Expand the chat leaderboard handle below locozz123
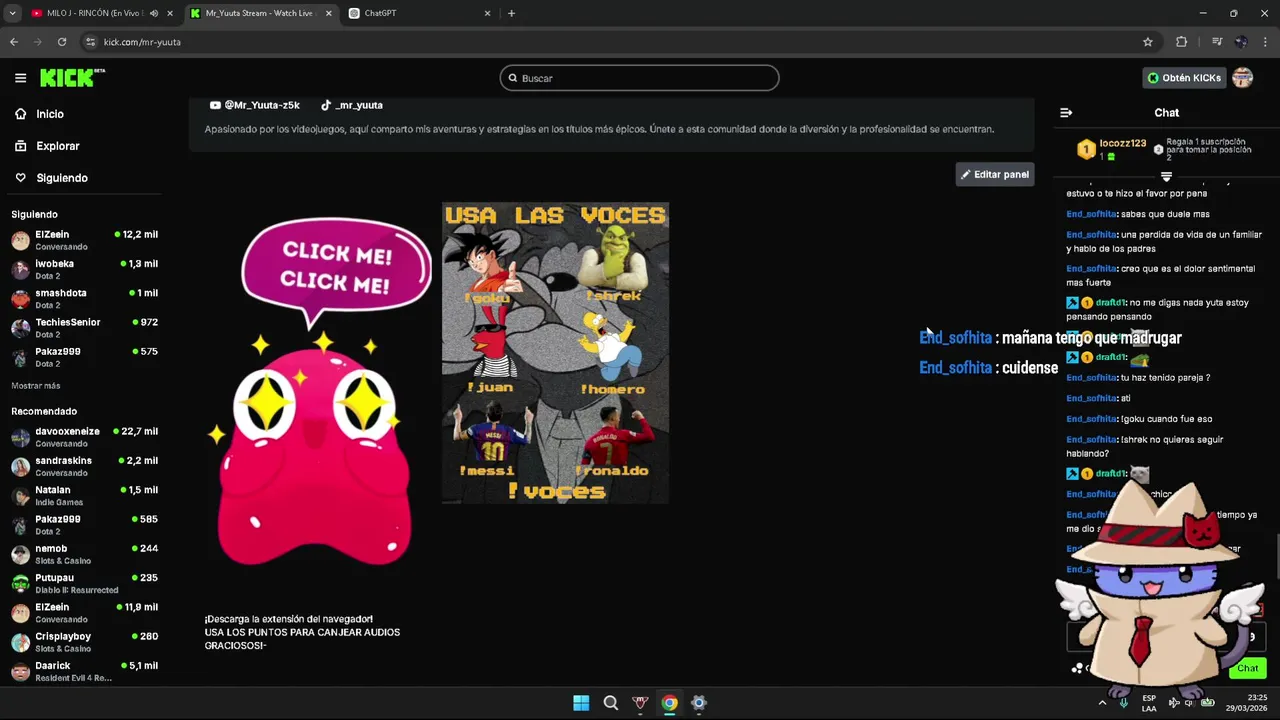The height and width of the screenshot is (720, 1280). 1166,176
